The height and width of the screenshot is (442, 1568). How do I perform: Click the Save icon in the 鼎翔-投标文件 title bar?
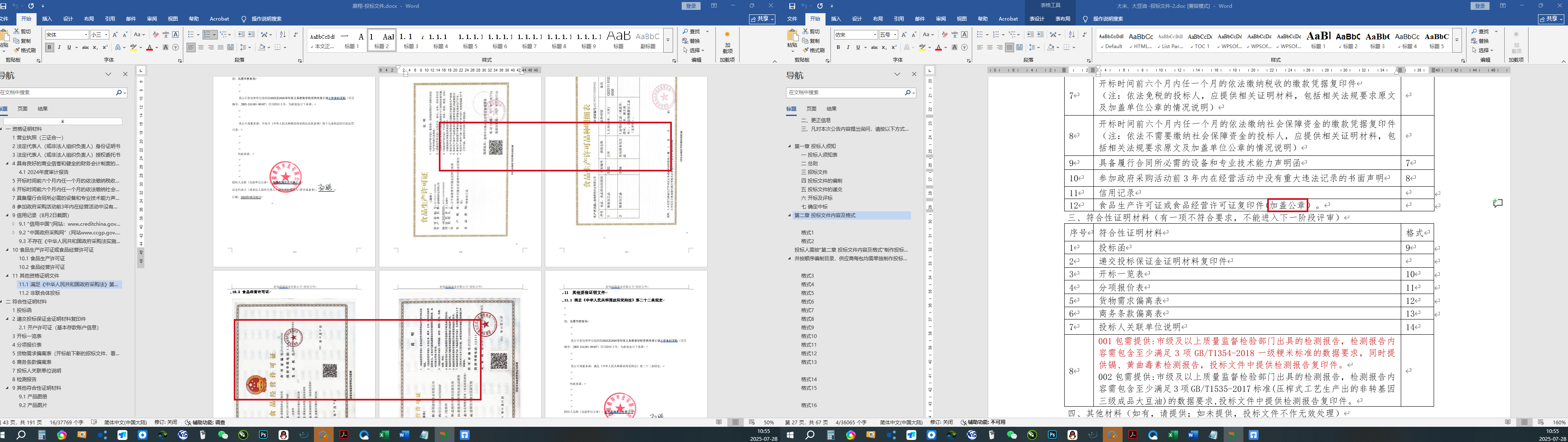point(4,5)
